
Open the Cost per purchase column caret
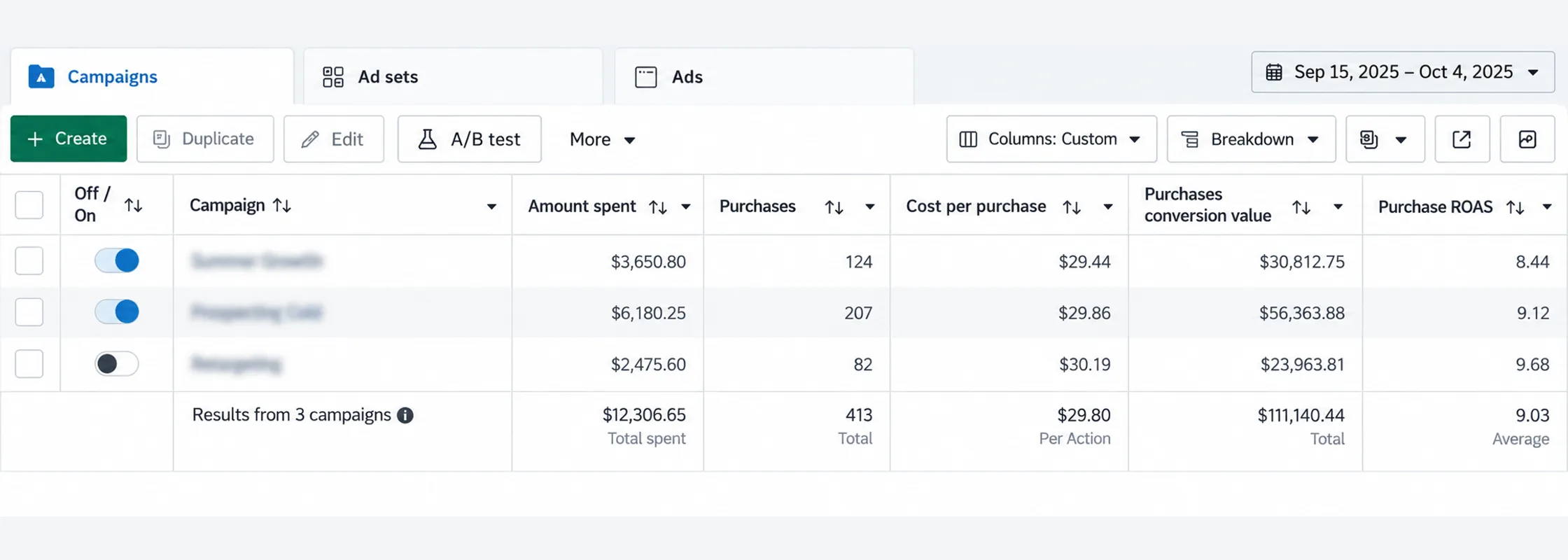coord(1108,206)
